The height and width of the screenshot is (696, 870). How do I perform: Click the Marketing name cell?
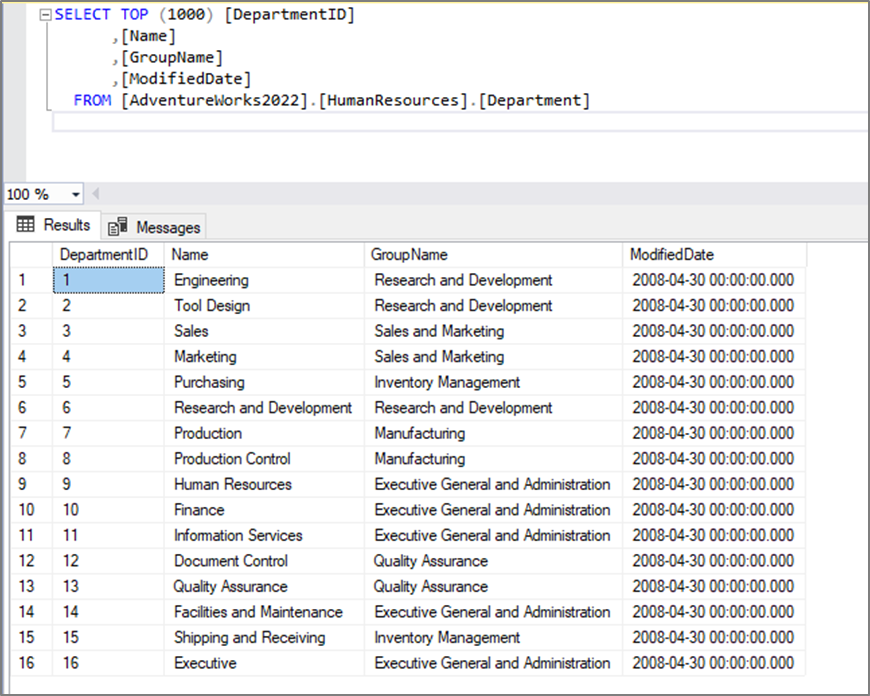pyautogui.click(x=264, y=356)
